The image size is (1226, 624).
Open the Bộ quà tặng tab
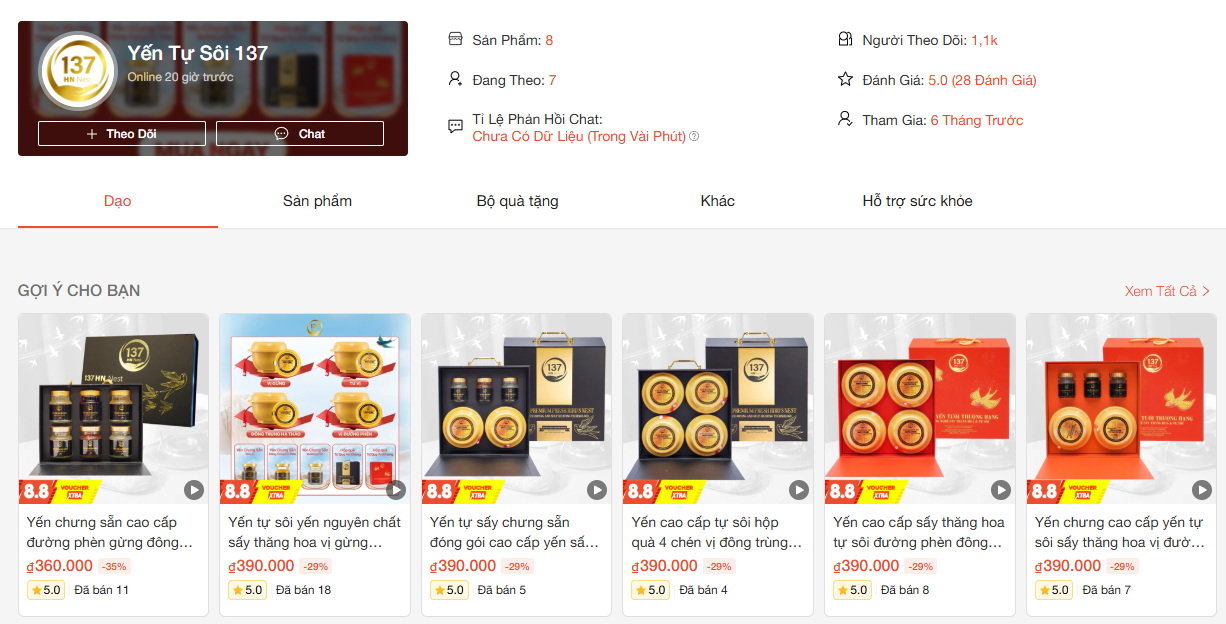coord(517,201)
